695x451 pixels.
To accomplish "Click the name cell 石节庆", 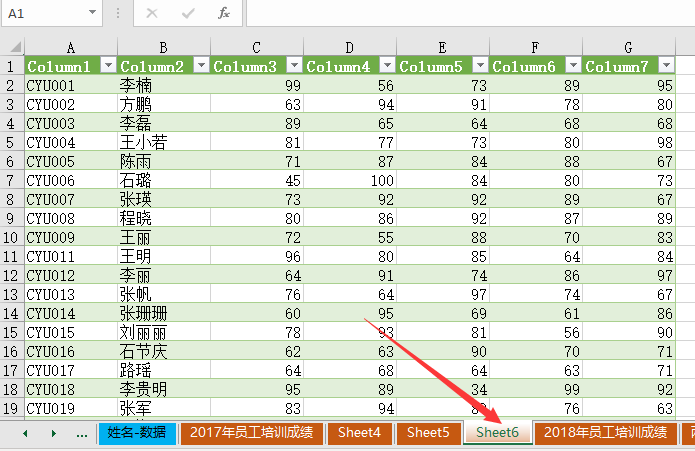I will click(x=164, y=352).
